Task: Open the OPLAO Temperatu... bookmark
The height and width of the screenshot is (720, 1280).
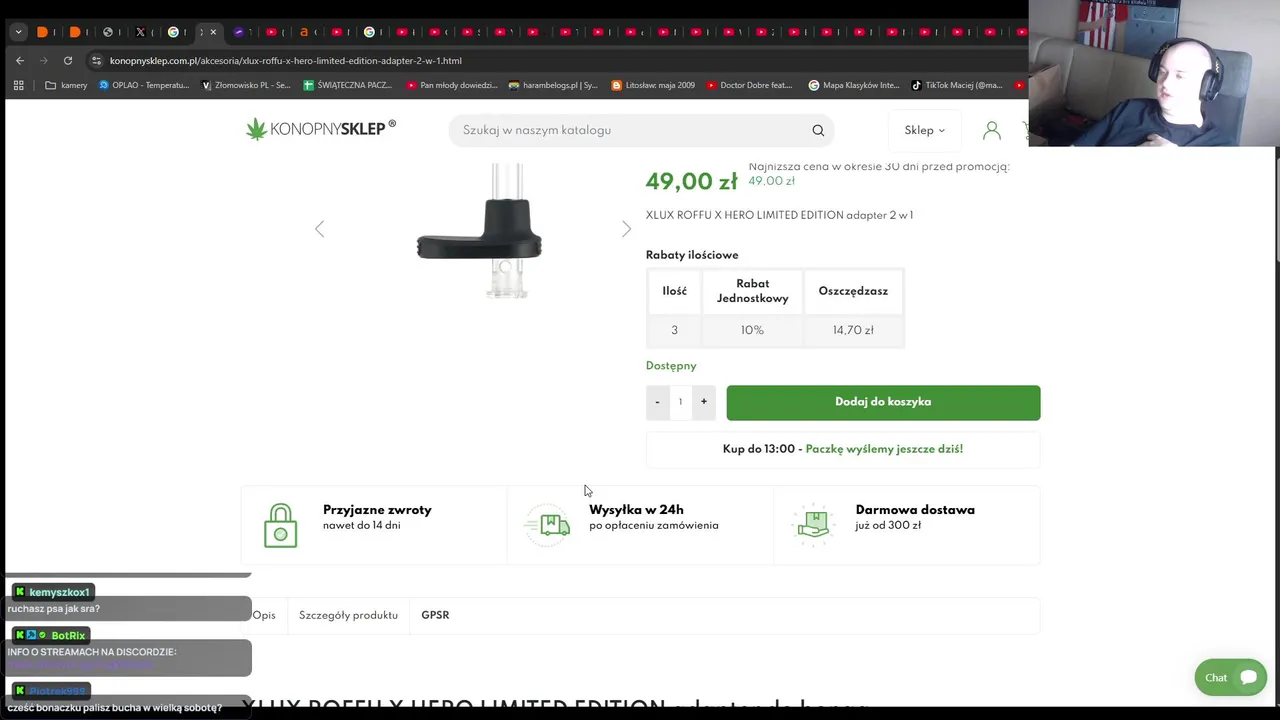Action: [x=144, y=85]
